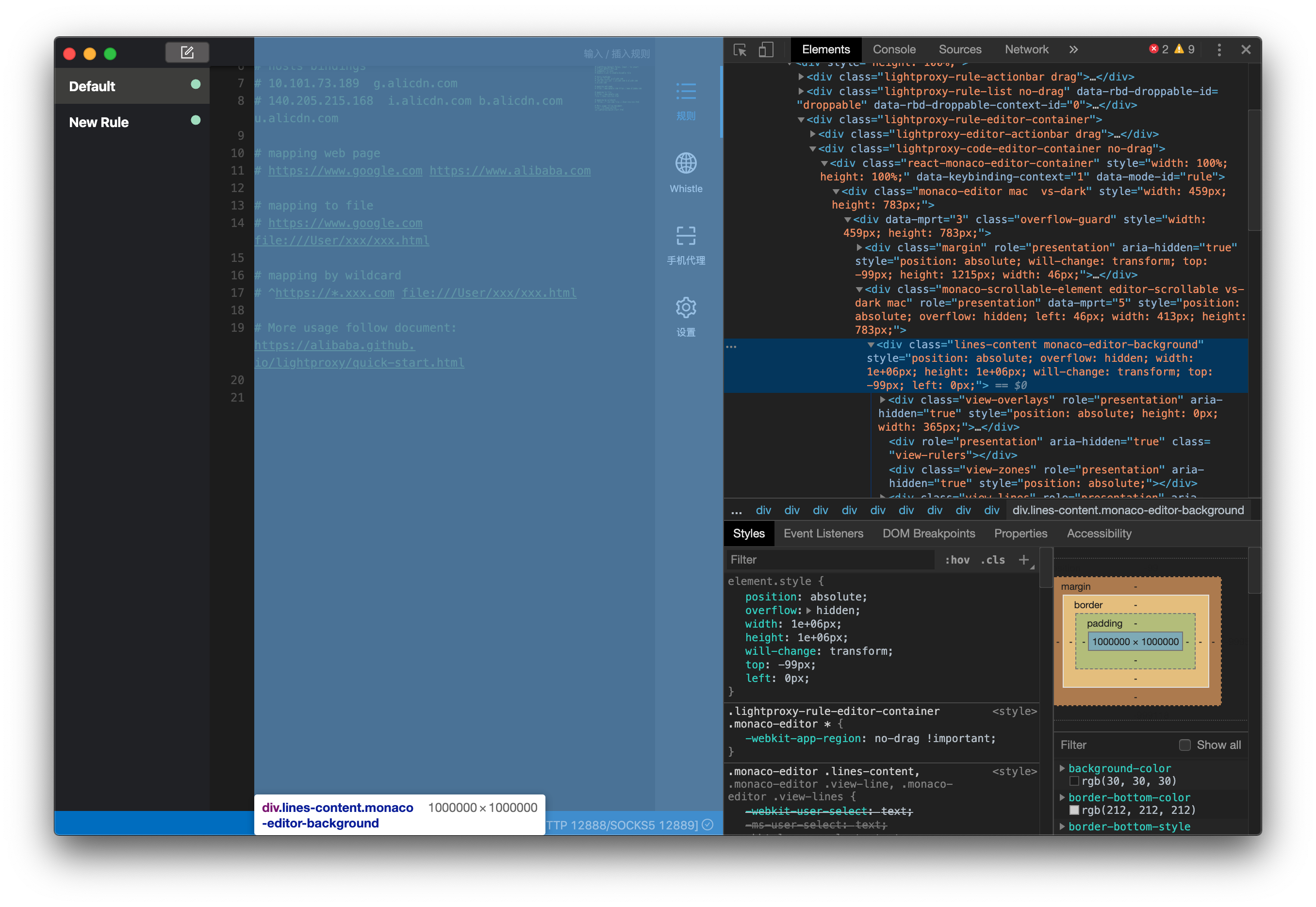
Task: Enable the Show all checkbox
Action: pyautogui.click(x=1184, y=745)
